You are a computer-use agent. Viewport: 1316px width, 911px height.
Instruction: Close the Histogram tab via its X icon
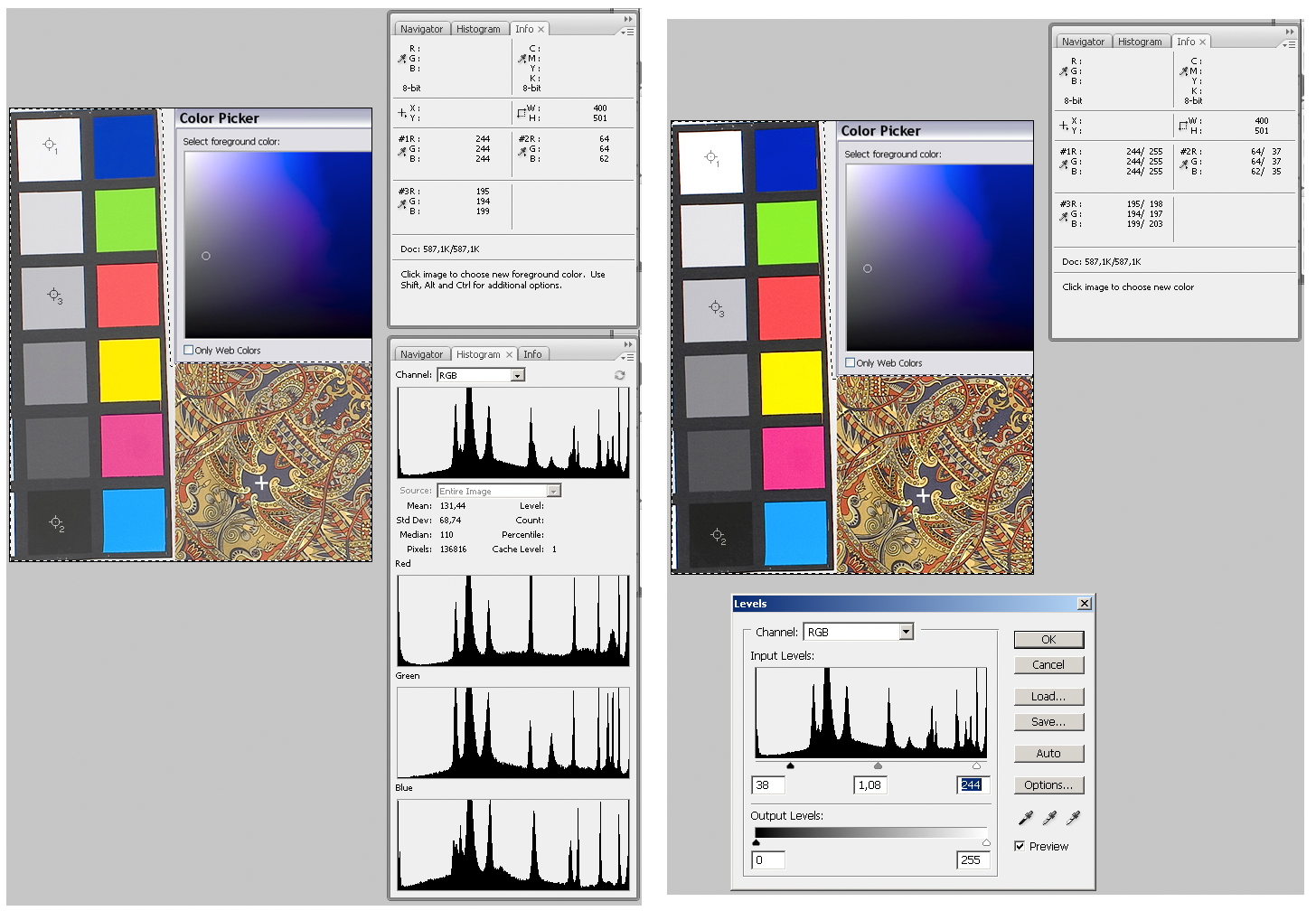(509, 354)
